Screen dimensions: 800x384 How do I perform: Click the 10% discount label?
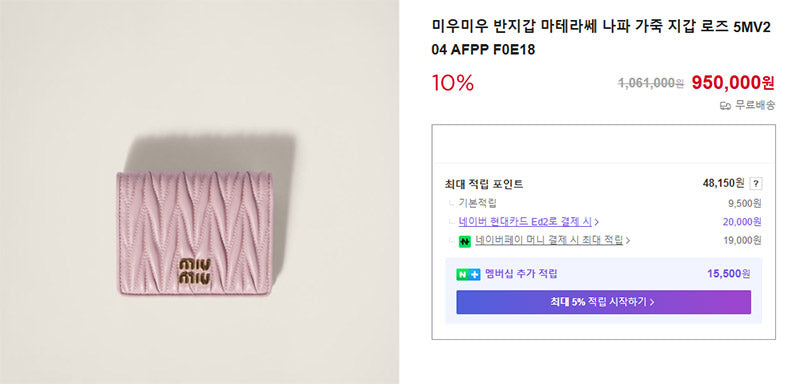tap(453, 83)
